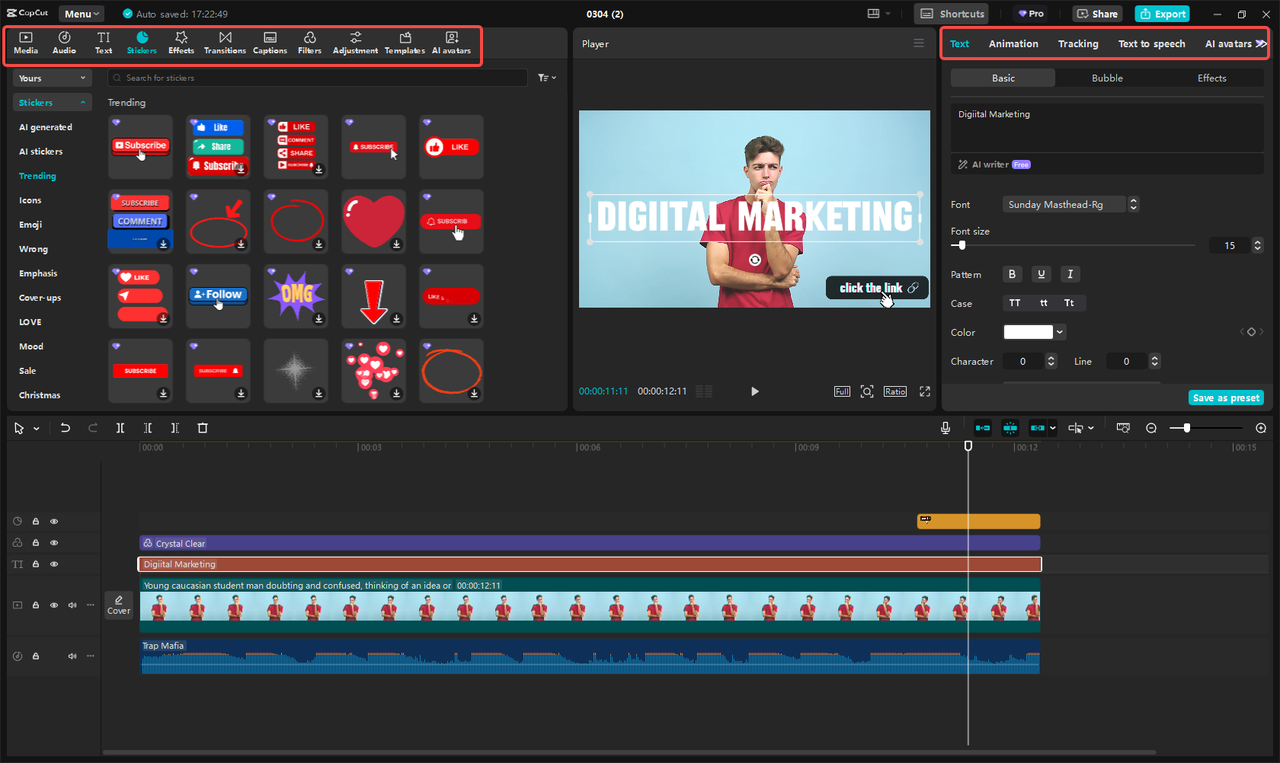Switch to the Animation tab
The width and height of the screenshot is (1280, 763).
coord(1013,44)
